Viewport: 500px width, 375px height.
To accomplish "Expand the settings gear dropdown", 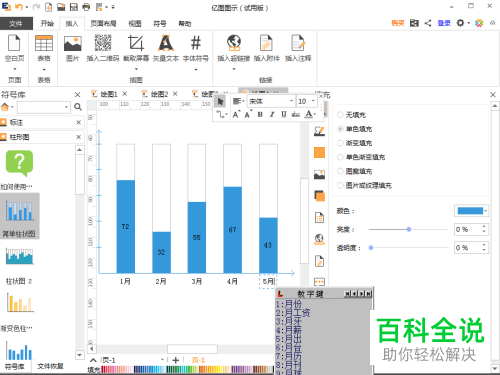I will click(468, 23).
